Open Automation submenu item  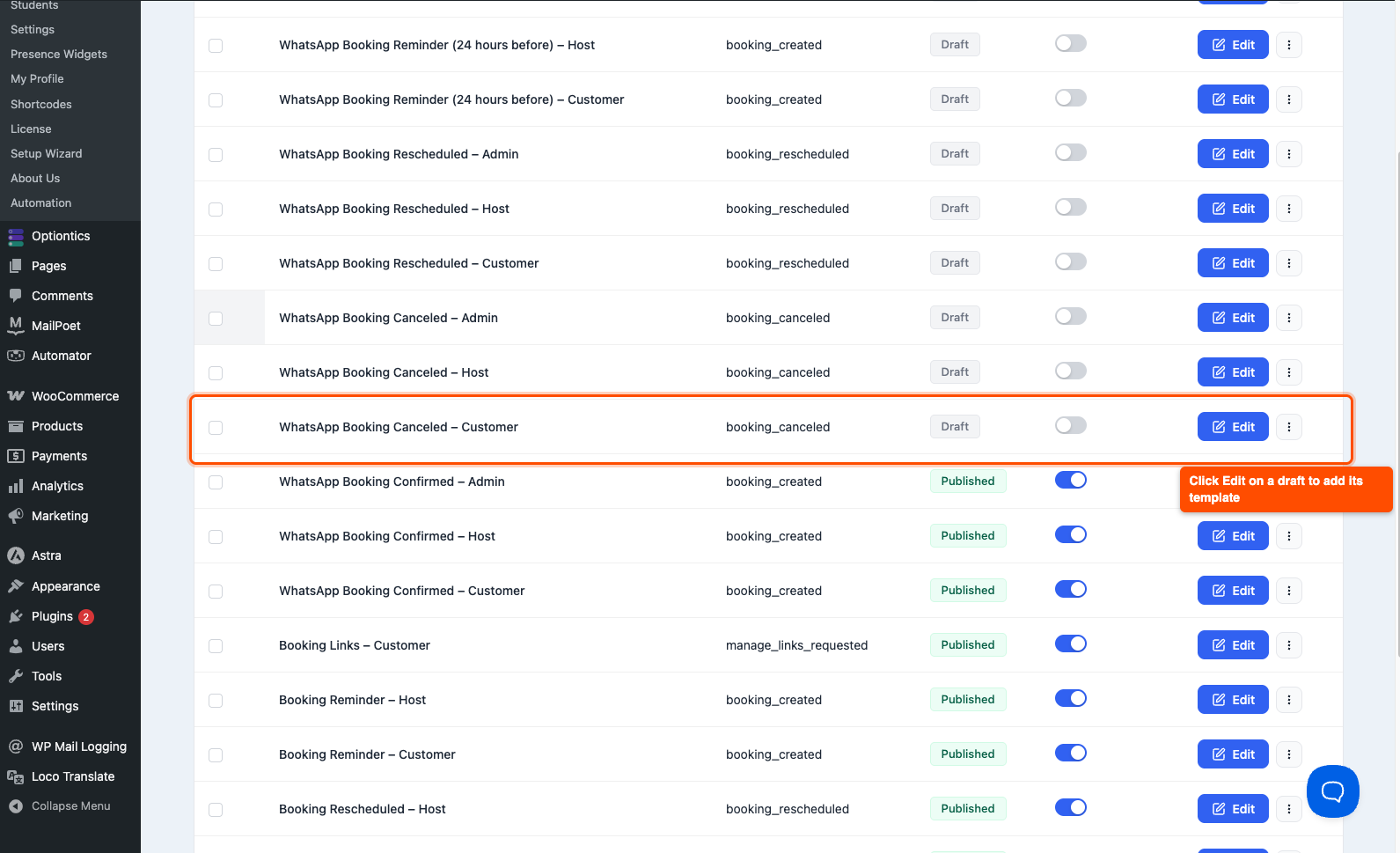tap(41, 203)
